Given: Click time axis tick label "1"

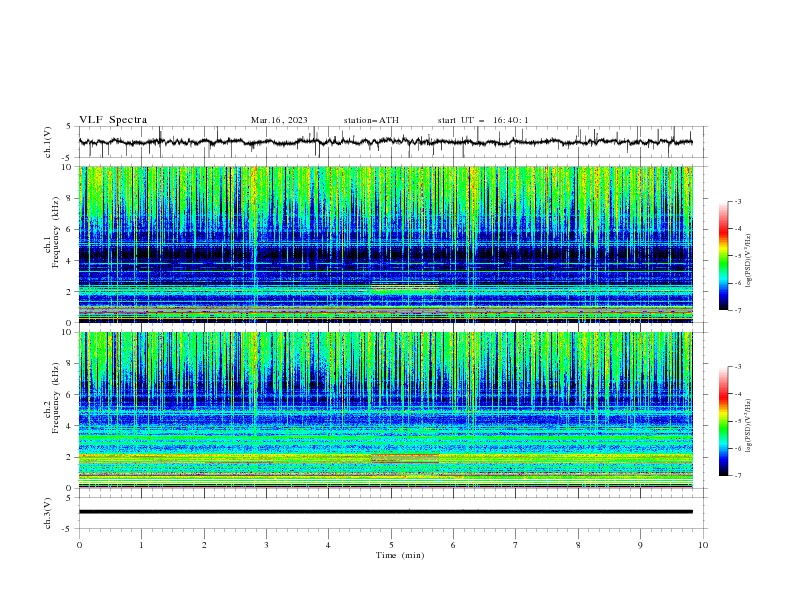Looking at the screenshot, I should click(x=141, y=545).
